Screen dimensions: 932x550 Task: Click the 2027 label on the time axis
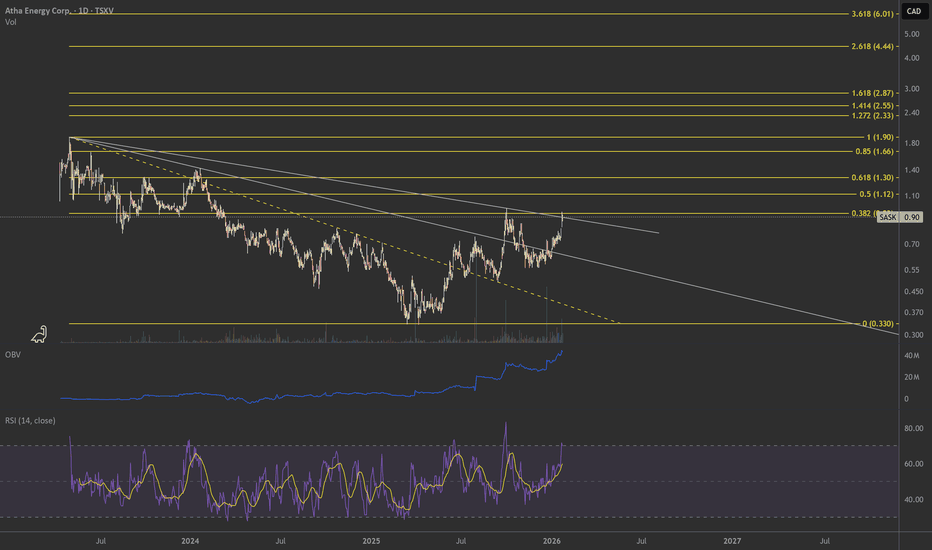[732, 541]
